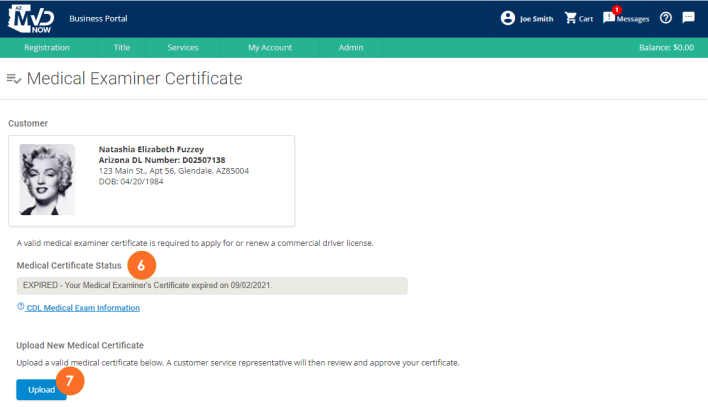Open the Messages inbox icon

coord(609,19)
